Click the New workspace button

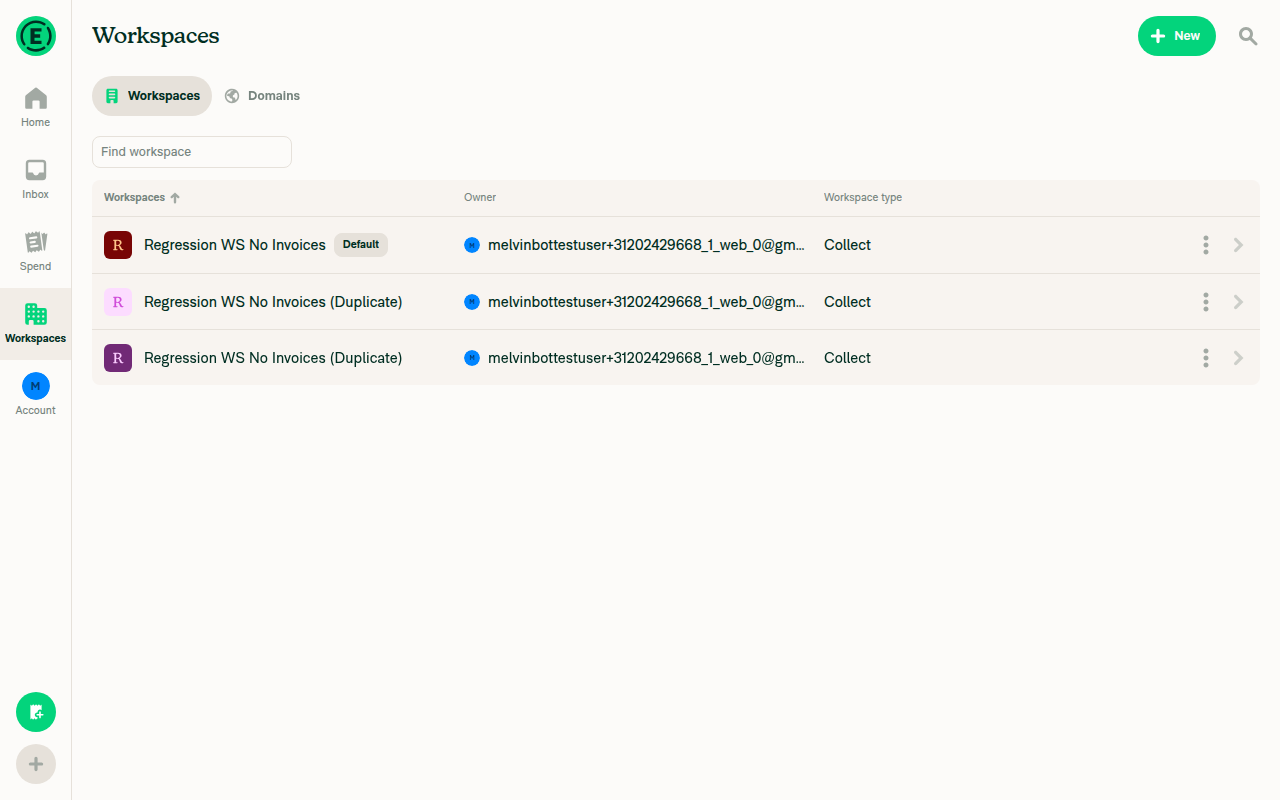(1177, 36)
